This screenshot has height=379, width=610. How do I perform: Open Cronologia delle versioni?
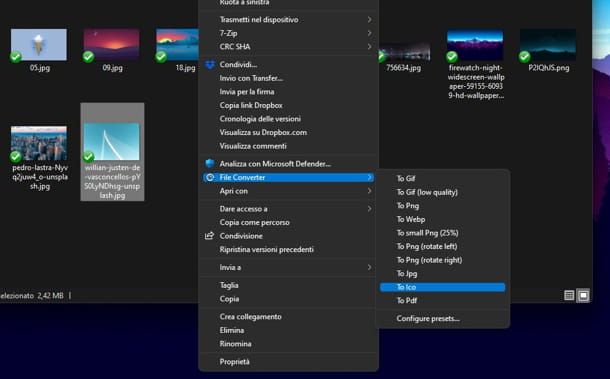click(288, 119)
